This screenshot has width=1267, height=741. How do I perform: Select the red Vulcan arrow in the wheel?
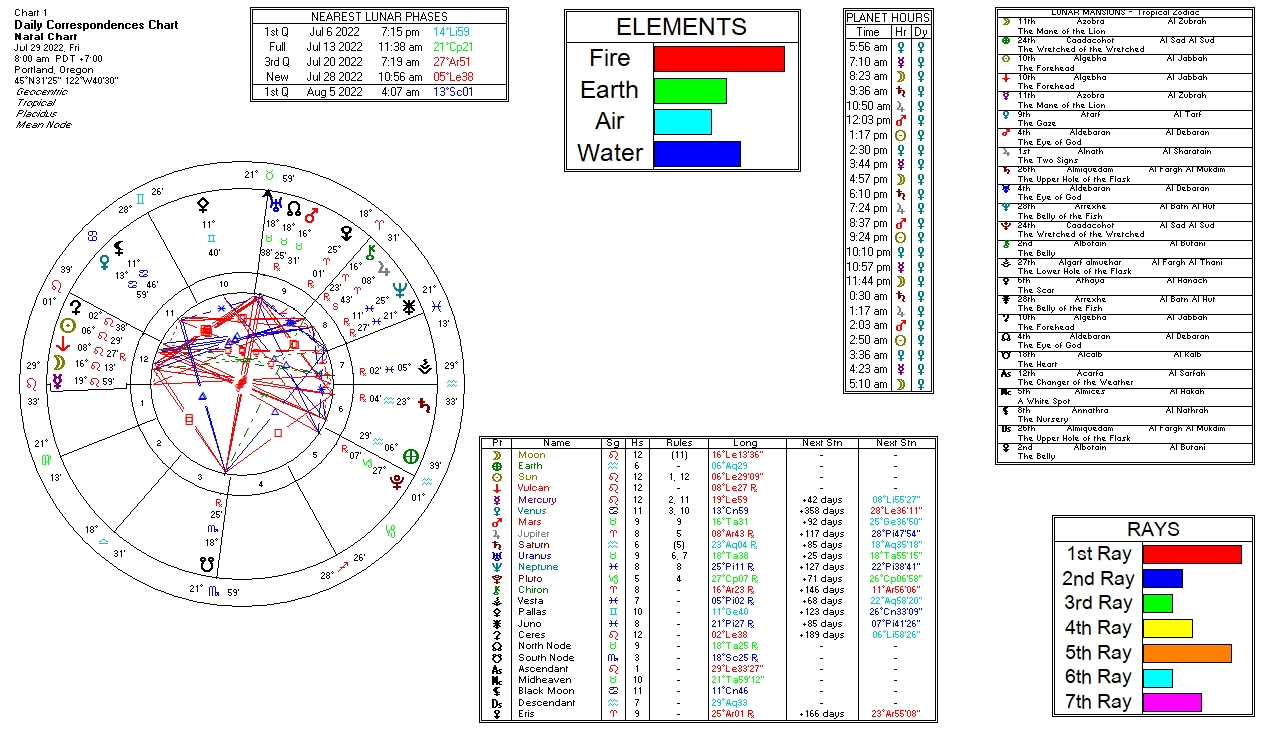click(64, 344)
